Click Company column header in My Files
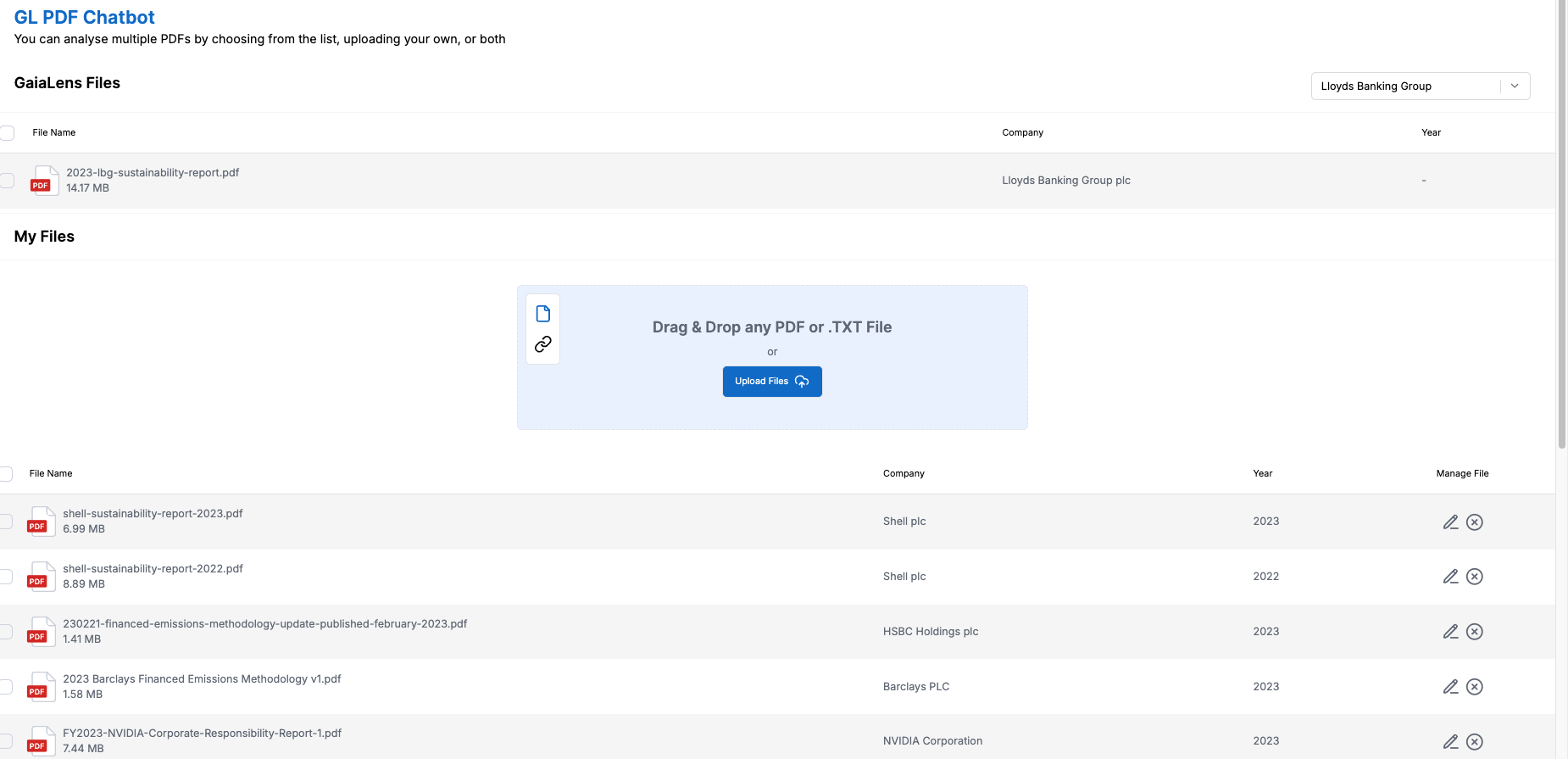 [x=904, y=473]
